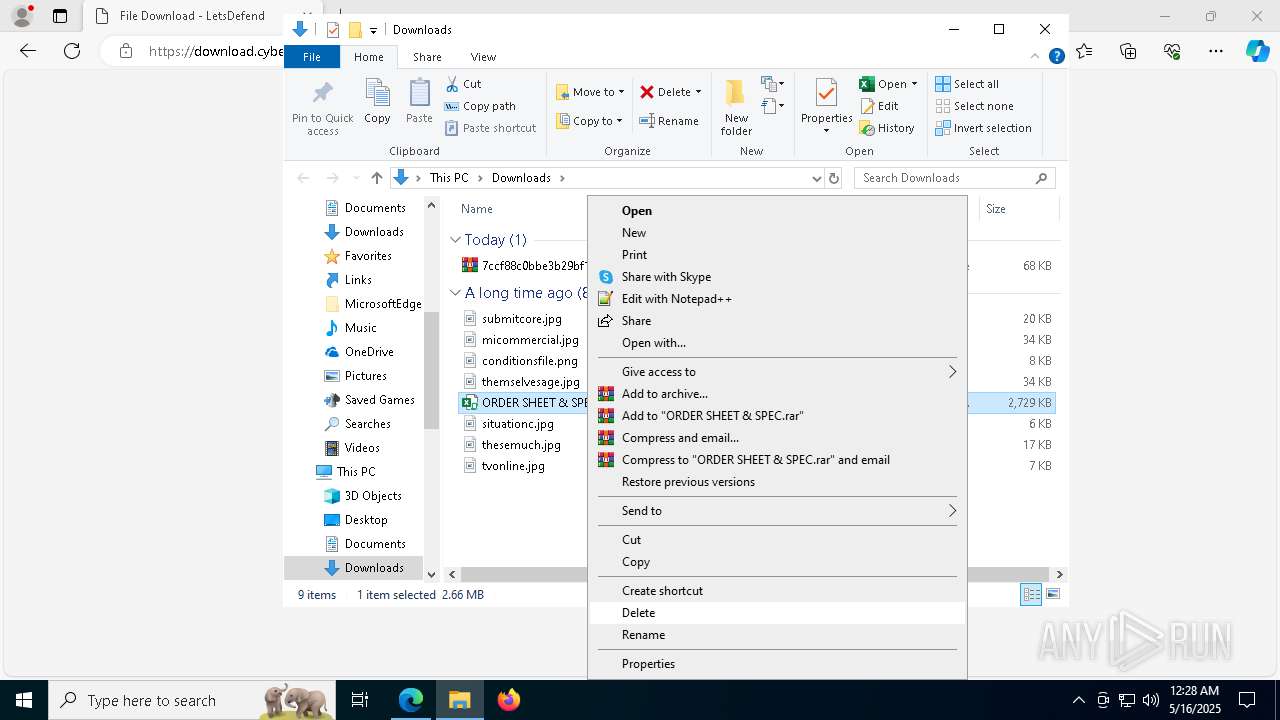Open Microsoft Edge from taskbar
This screenshot has width=1280, height=720.
click(411, 700)
